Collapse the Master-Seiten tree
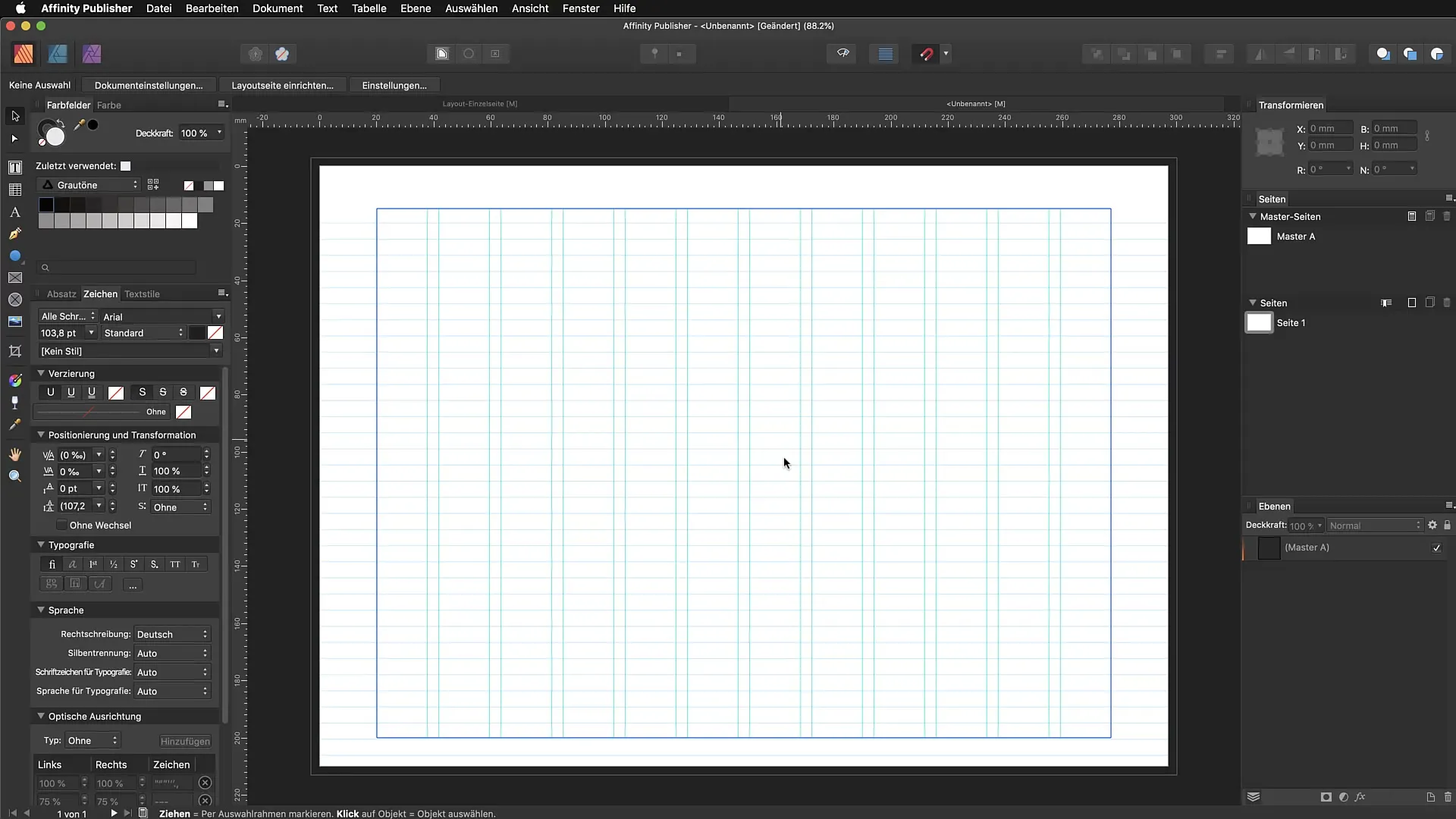The width and height of the screenshot is (1456, 819). [x=1253, y=216]
